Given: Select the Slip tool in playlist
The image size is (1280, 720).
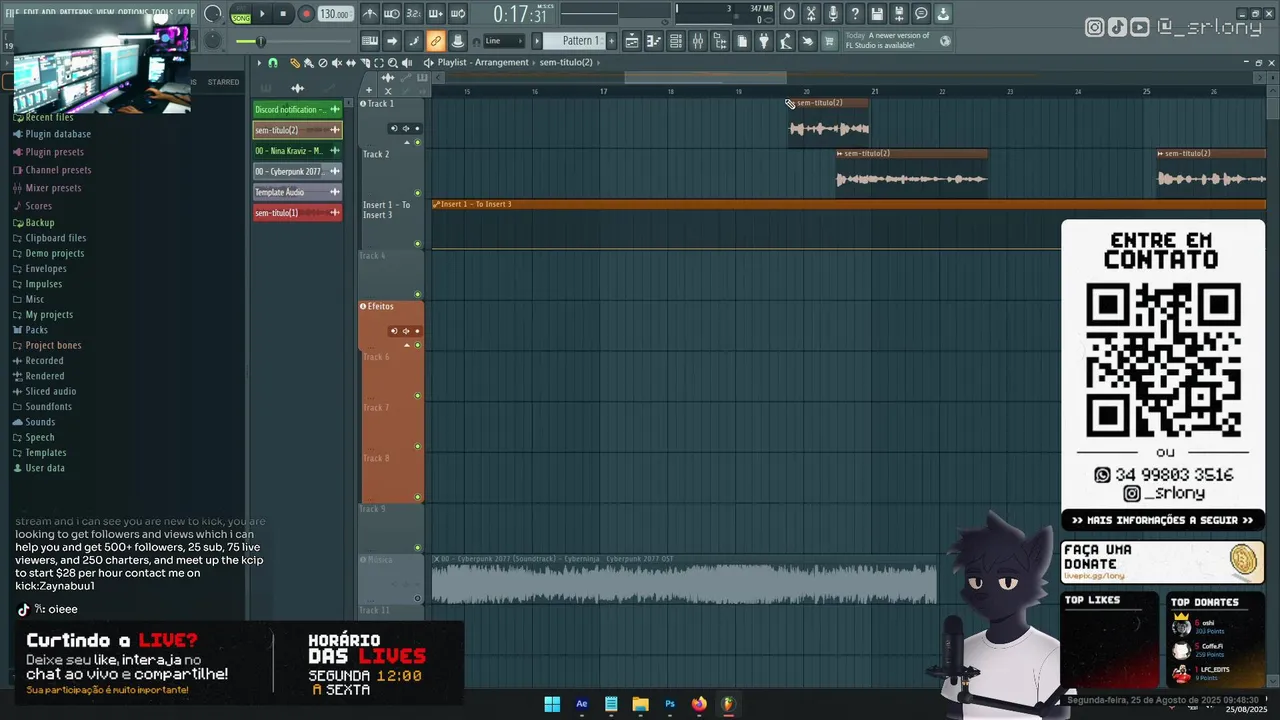Looking at the screenshot, I should [x=351, y=63].
